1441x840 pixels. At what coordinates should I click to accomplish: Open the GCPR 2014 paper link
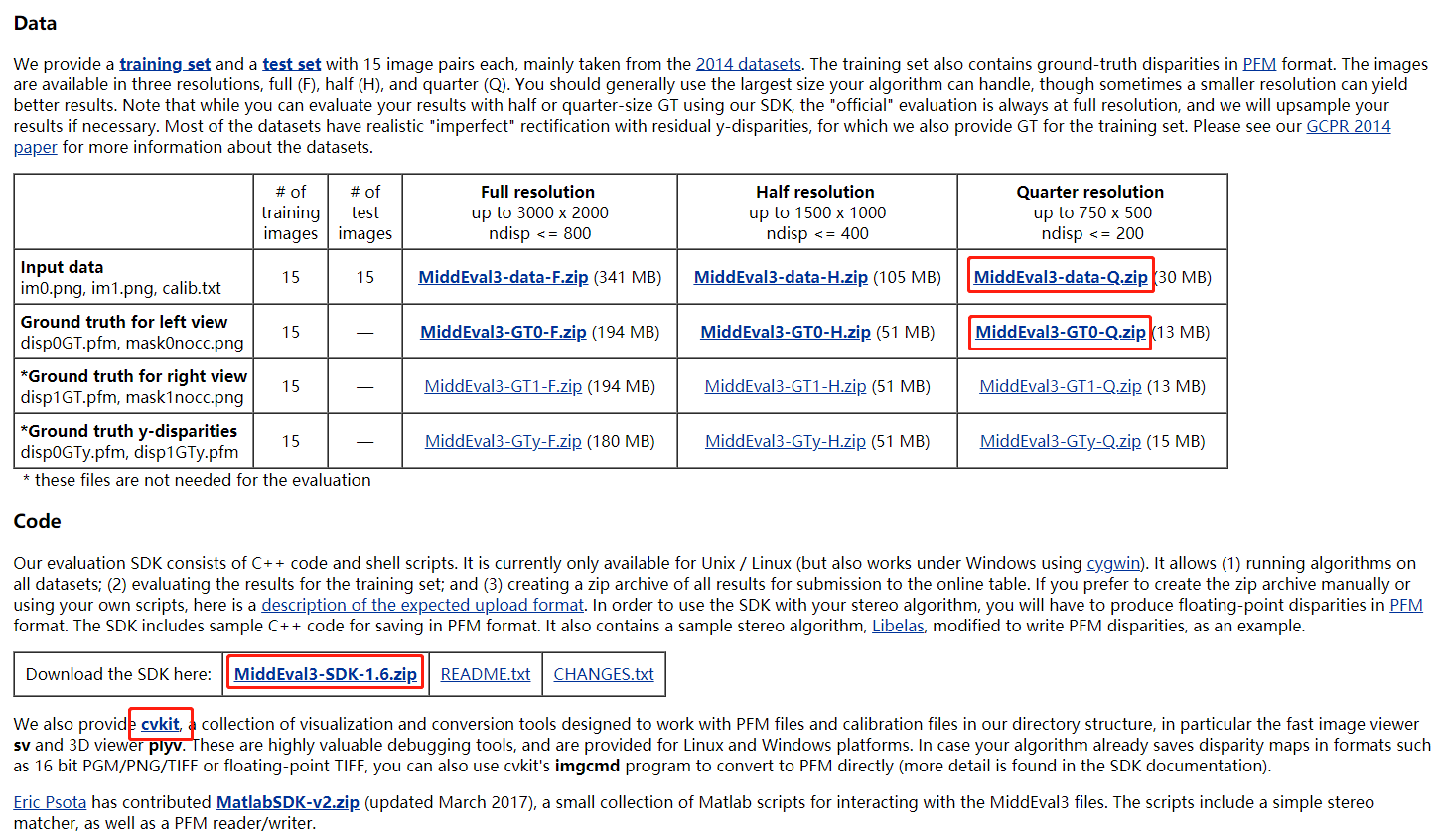point(1348,125)
